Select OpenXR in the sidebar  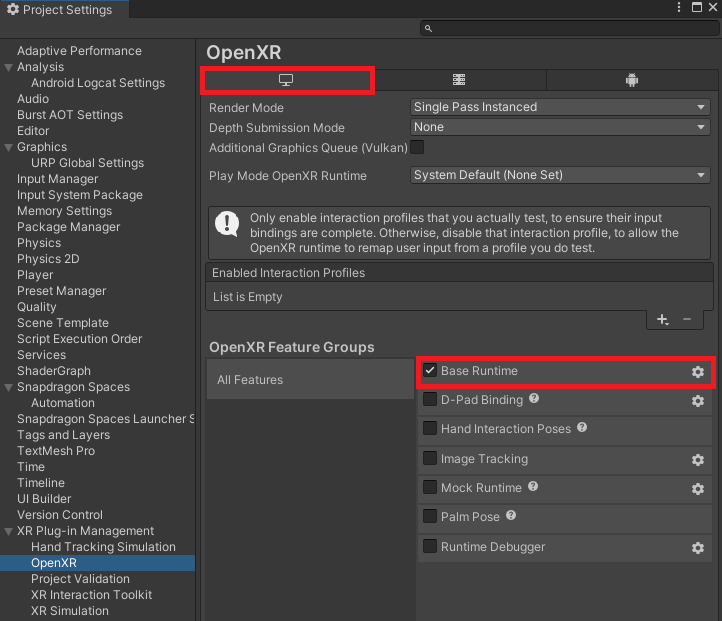[x=97, y=563]
